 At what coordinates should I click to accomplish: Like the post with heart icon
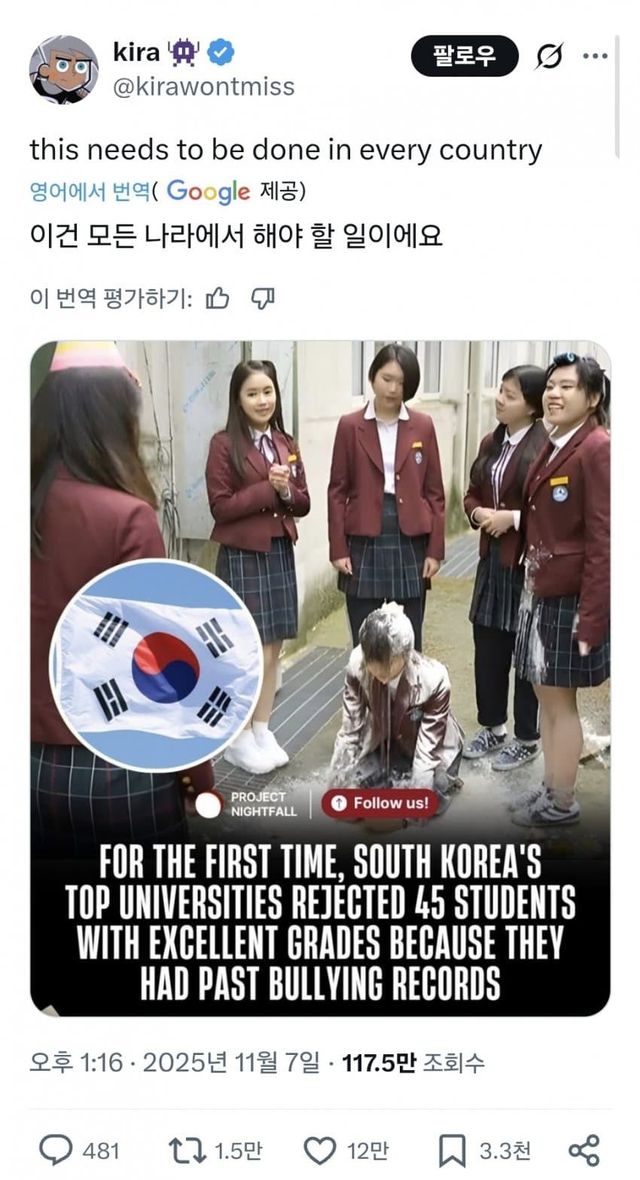point(319,1150)
